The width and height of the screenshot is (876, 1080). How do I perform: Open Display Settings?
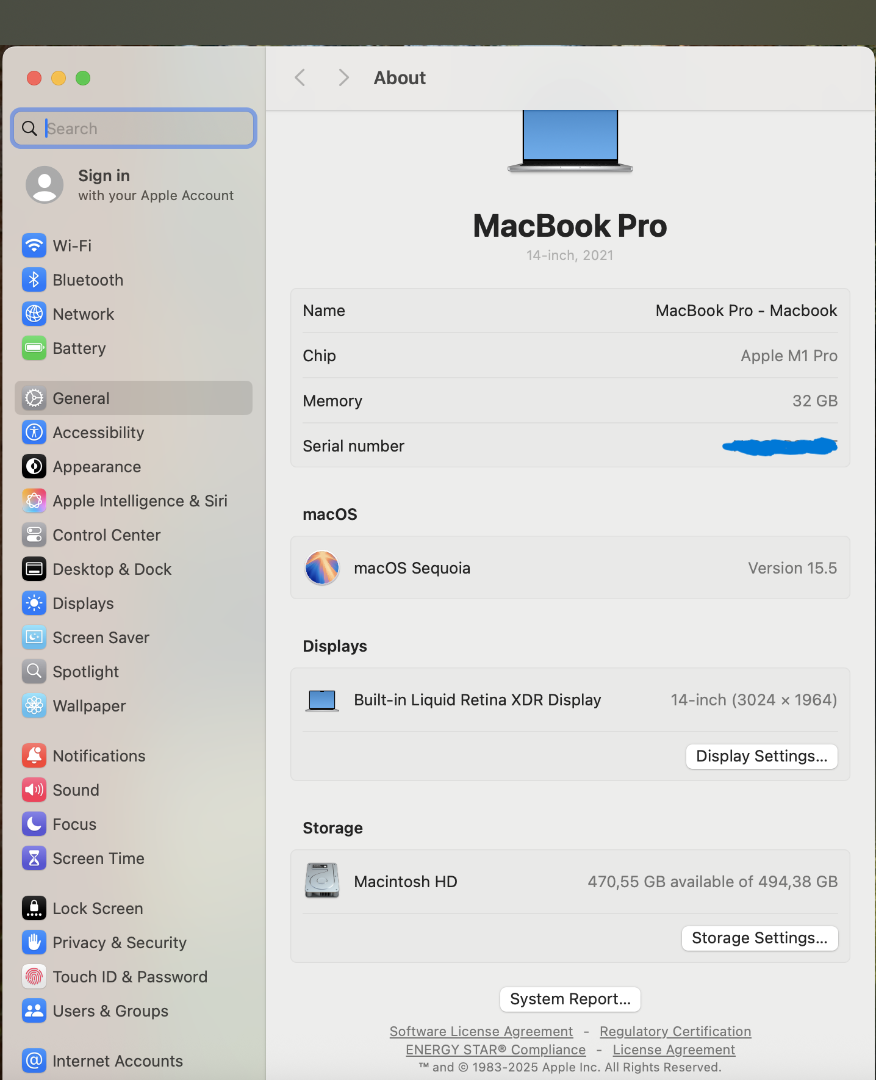(x=761, y=756)
